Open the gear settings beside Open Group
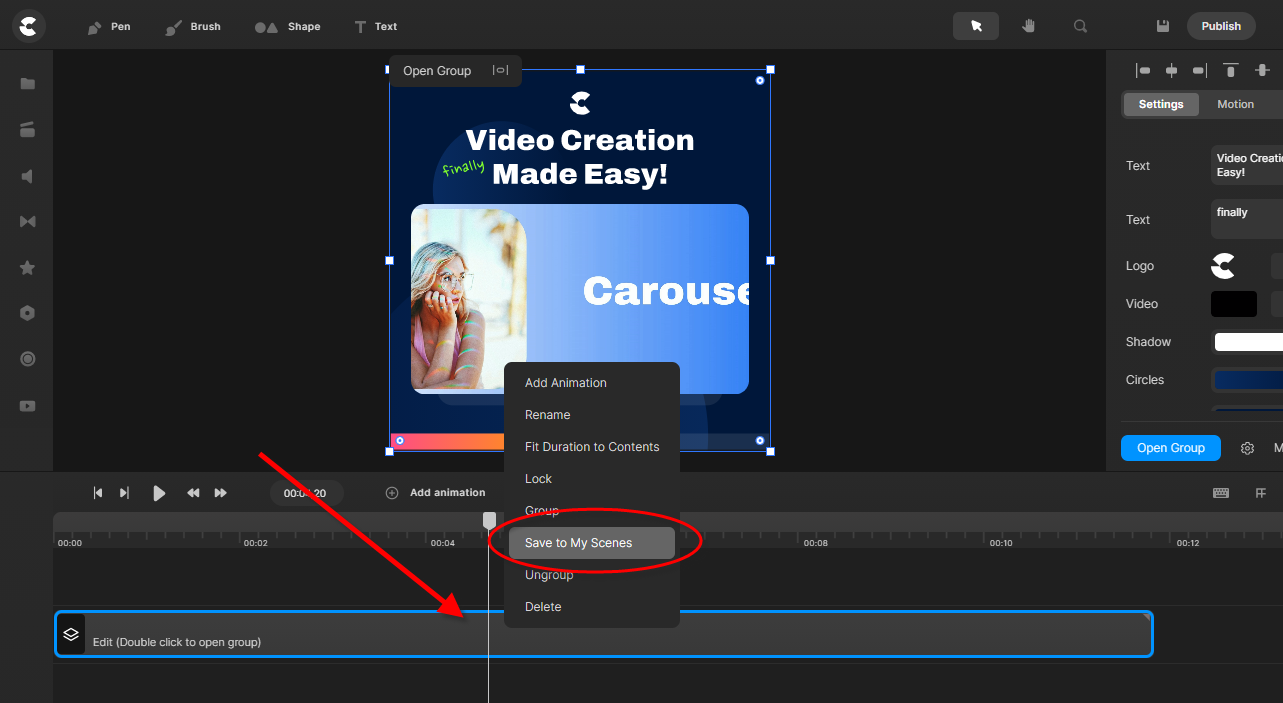 pos(1247,449)
